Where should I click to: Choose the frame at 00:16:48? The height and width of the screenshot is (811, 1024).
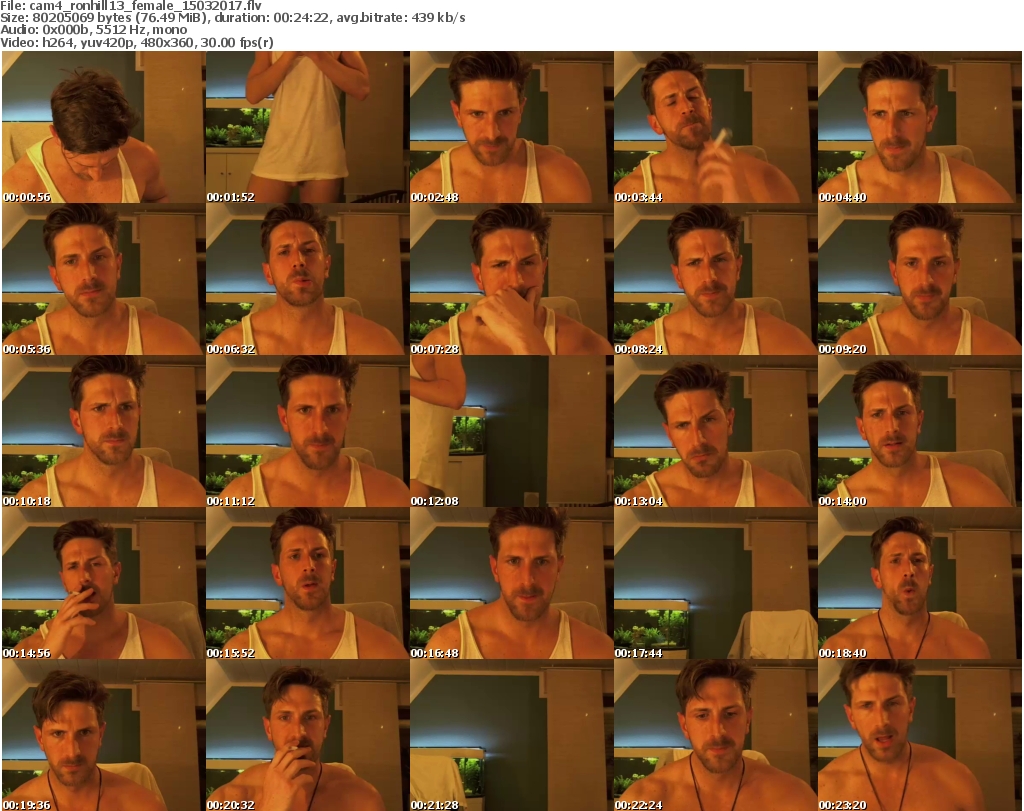(x=511, y=584)
